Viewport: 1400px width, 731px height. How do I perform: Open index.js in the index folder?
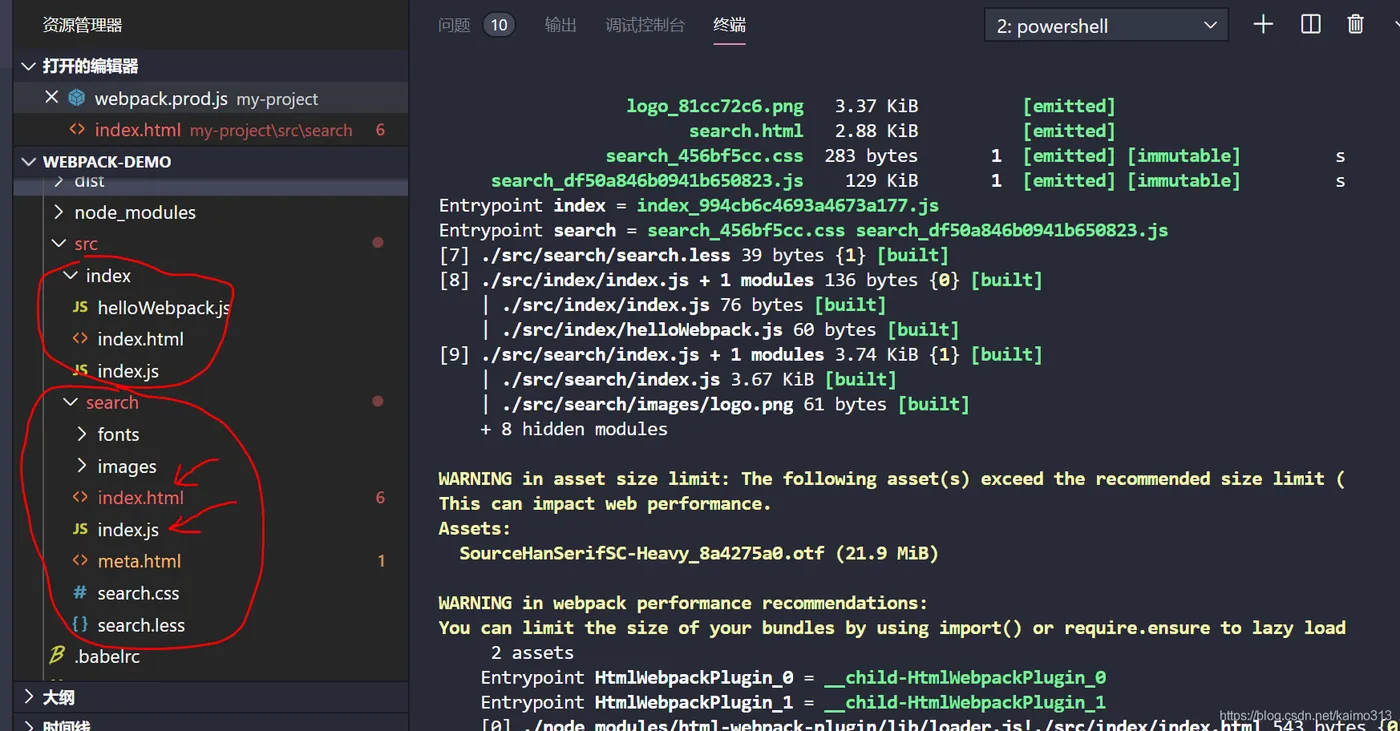(128, 371)
